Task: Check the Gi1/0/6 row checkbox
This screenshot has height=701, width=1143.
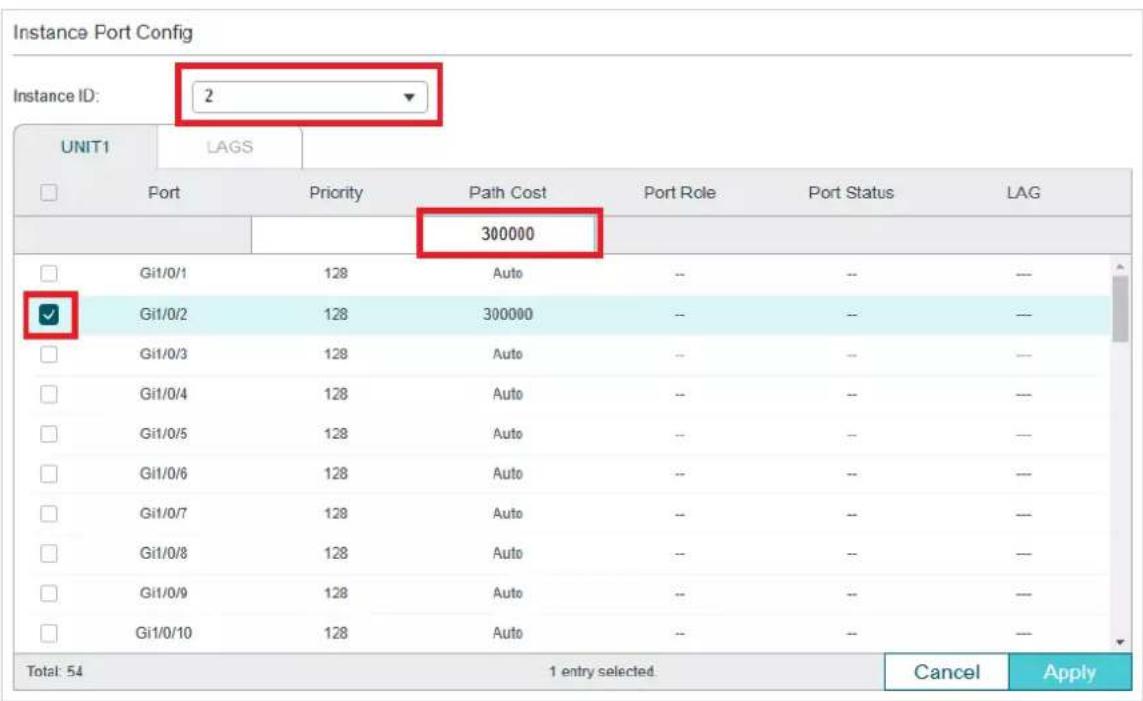Action: (x=49, y=474)
